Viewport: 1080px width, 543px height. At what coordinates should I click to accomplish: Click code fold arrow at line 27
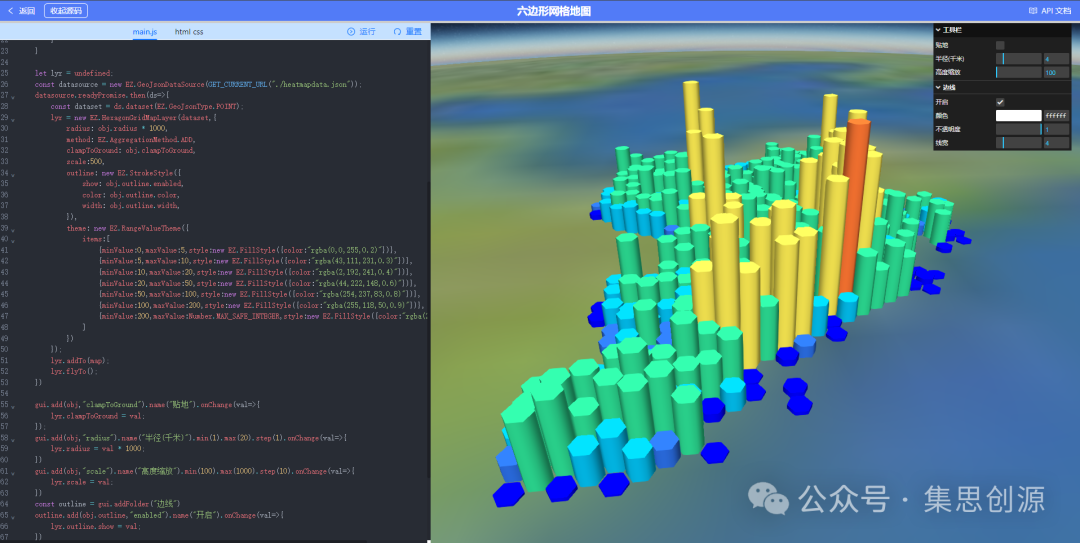pyautogui.click(x=12, y=95)
